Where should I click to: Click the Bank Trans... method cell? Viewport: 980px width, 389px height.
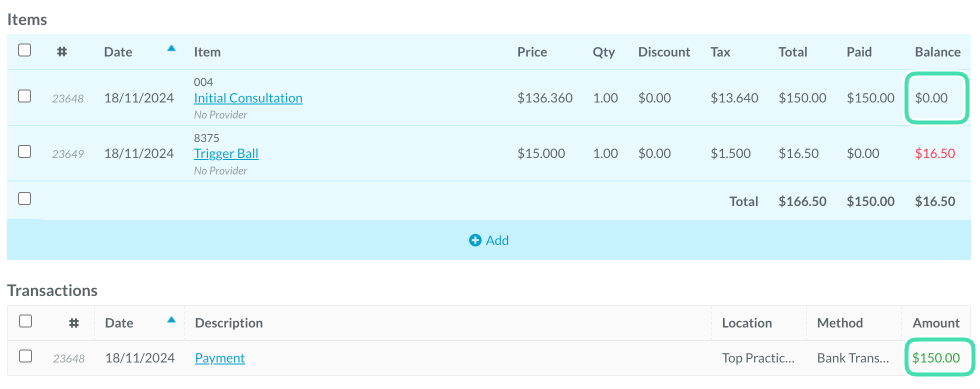point(852,358)
